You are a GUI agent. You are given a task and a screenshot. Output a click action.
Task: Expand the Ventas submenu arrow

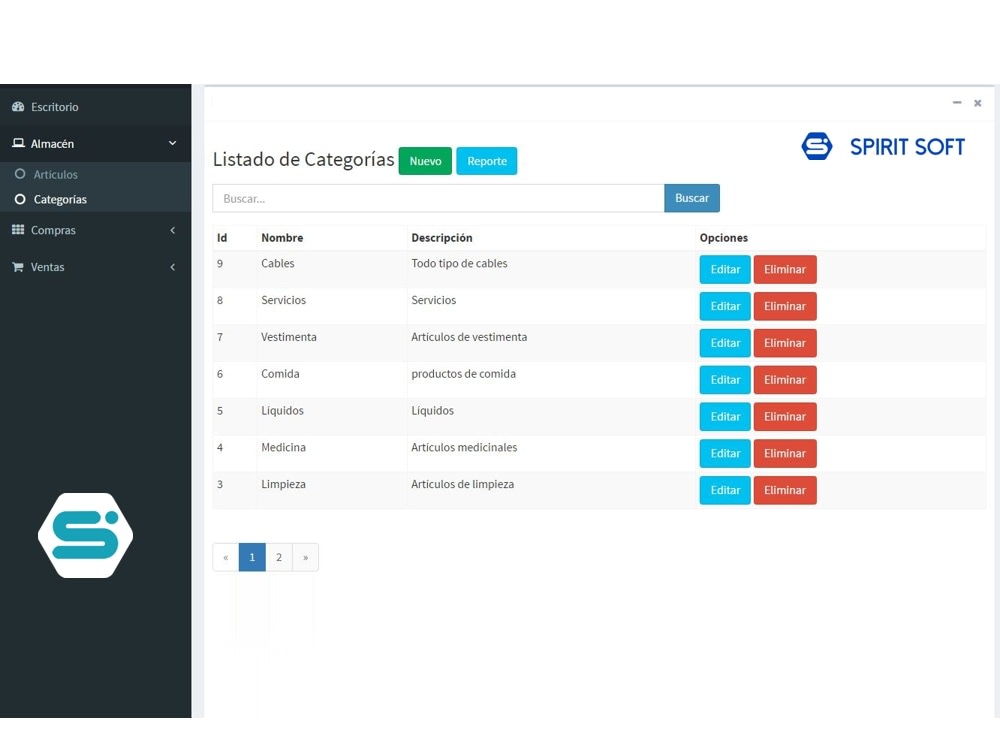click(172, 267)
